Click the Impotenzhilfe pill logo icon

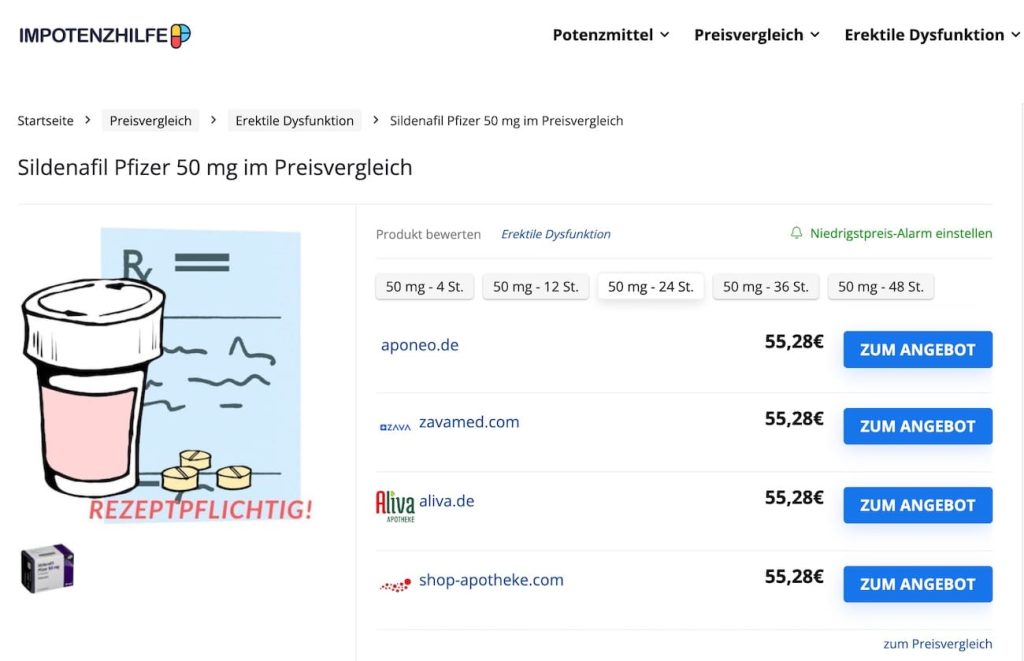pyautogui.click(x=179, y=32)
